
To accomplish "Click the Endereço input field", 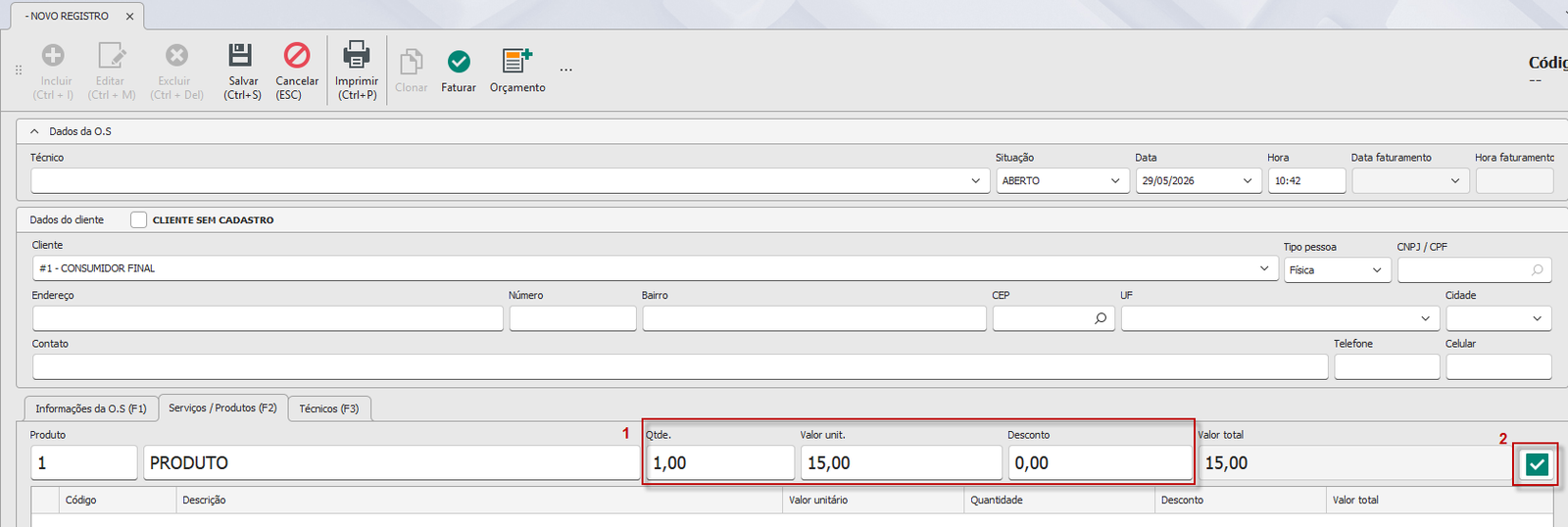I will pos(268,318).
